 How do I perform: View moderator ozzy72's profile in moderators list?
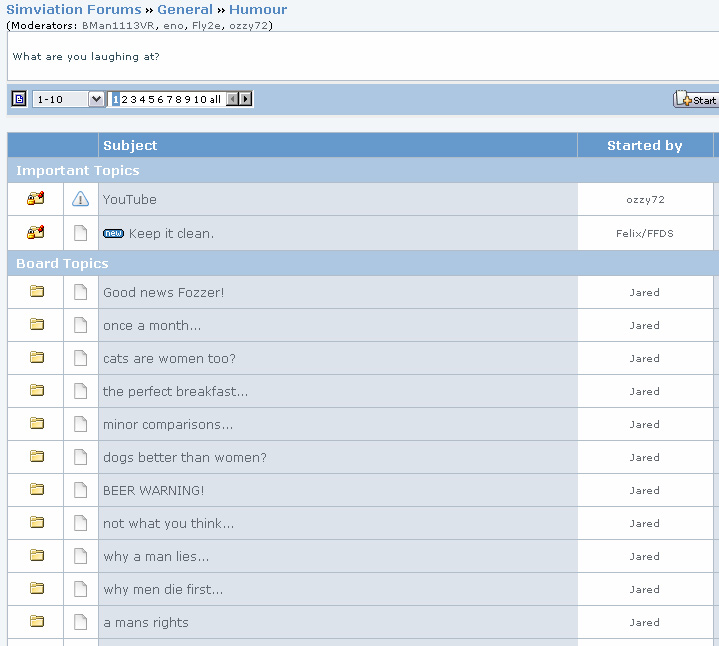250,25
